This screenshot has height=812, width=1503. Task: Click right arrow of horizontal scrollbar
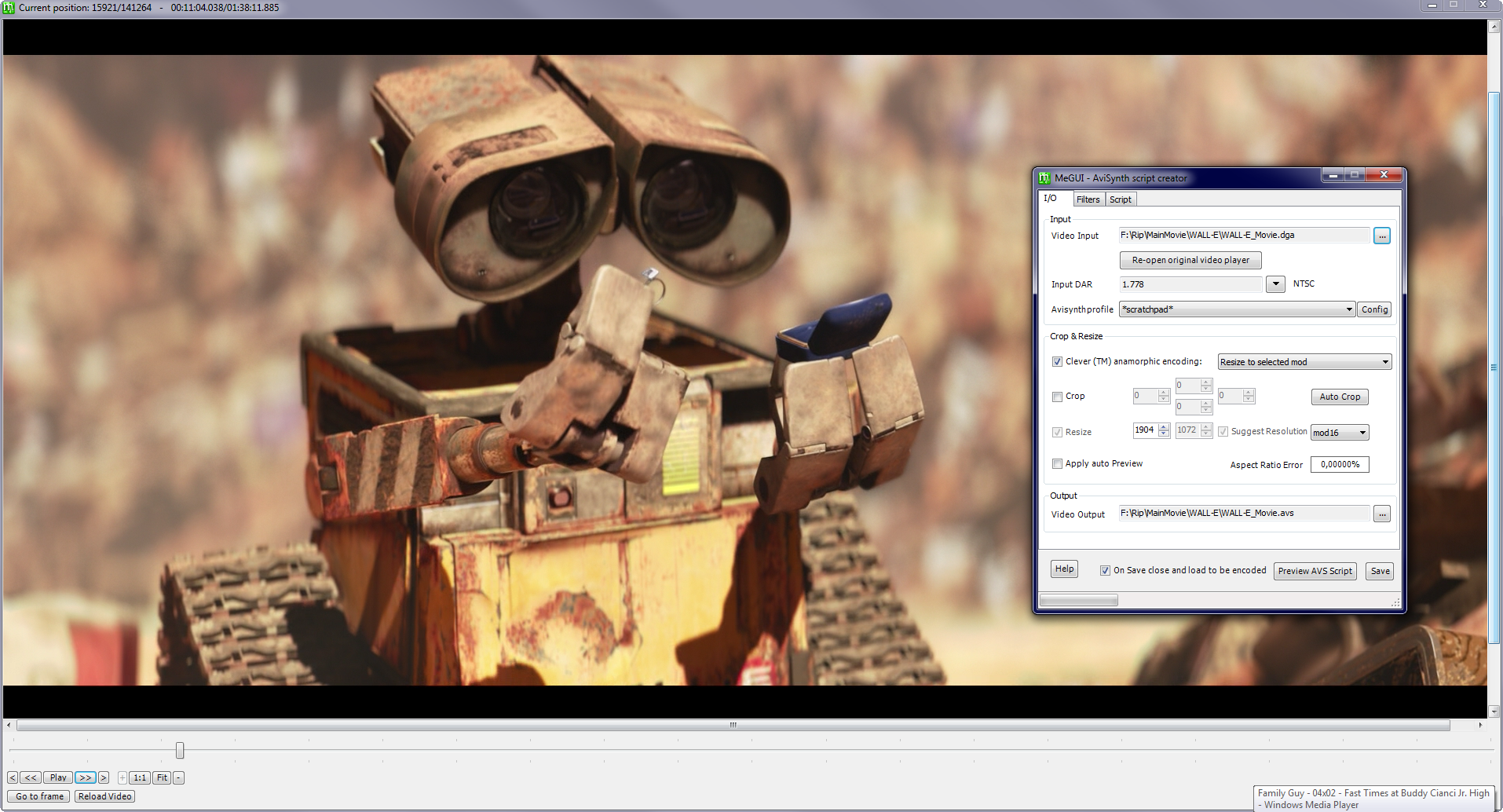point(1480,725)
